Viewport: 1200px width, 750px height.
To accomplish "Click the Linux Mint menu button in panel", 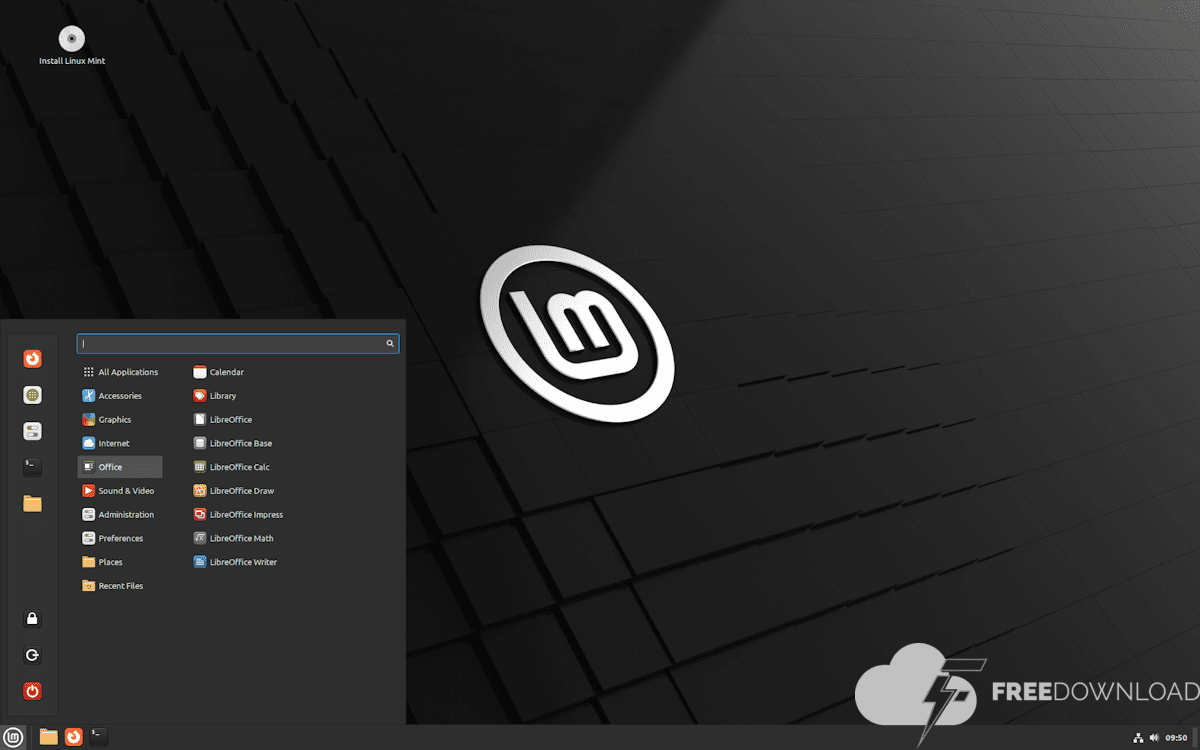I will point(14,737).
